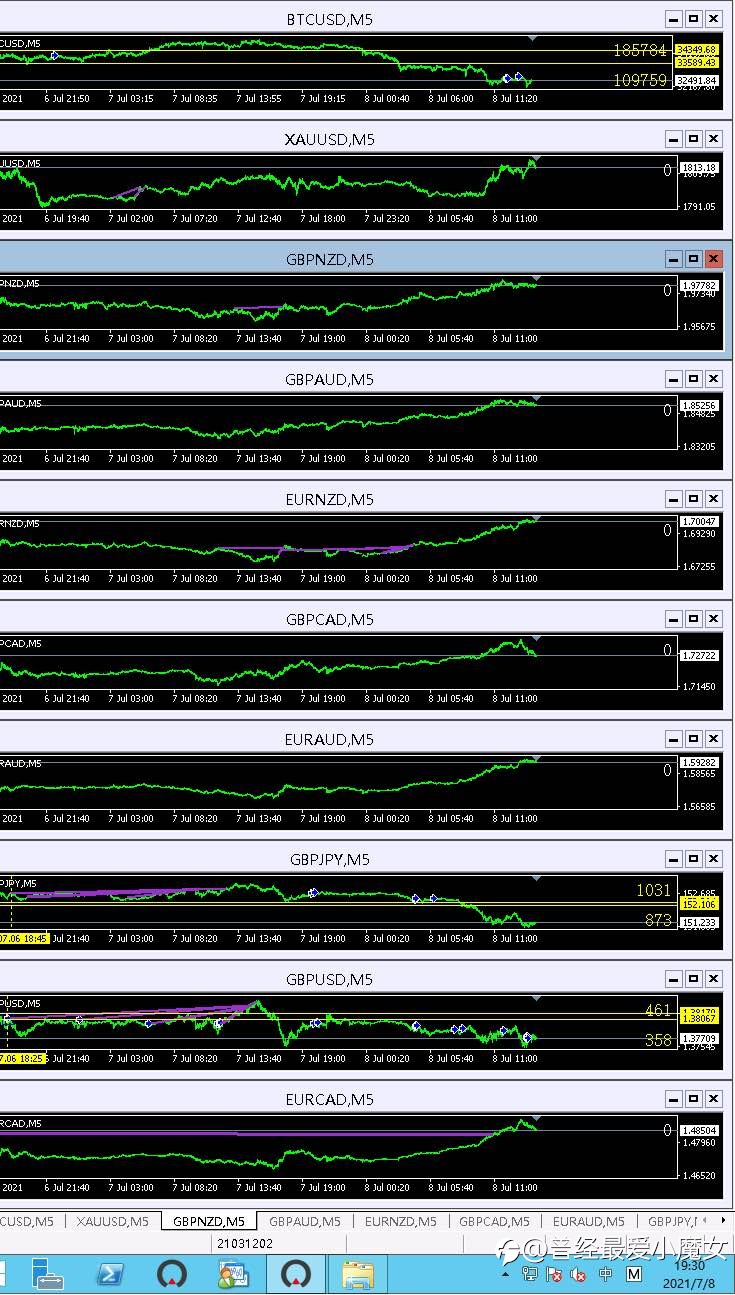Minimize the EURAUD,M5 chart window
The image size is (735, 1295).
673,739
